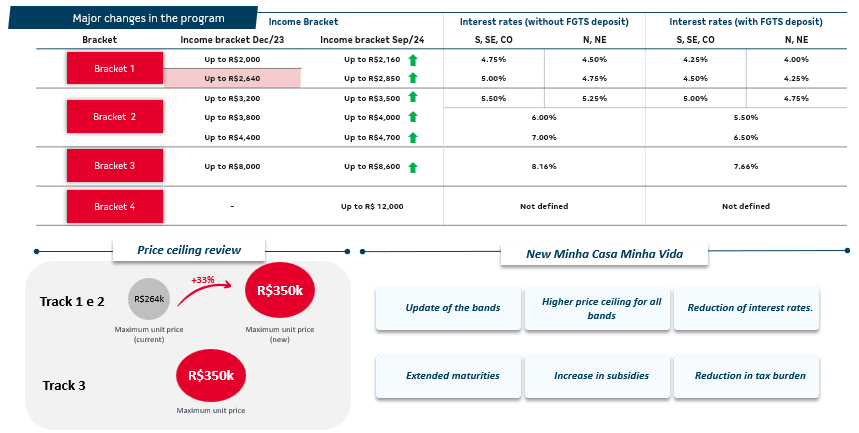
Task: Click the Interest rates (without FGTS deposit) header
Action: coord(544,22)
